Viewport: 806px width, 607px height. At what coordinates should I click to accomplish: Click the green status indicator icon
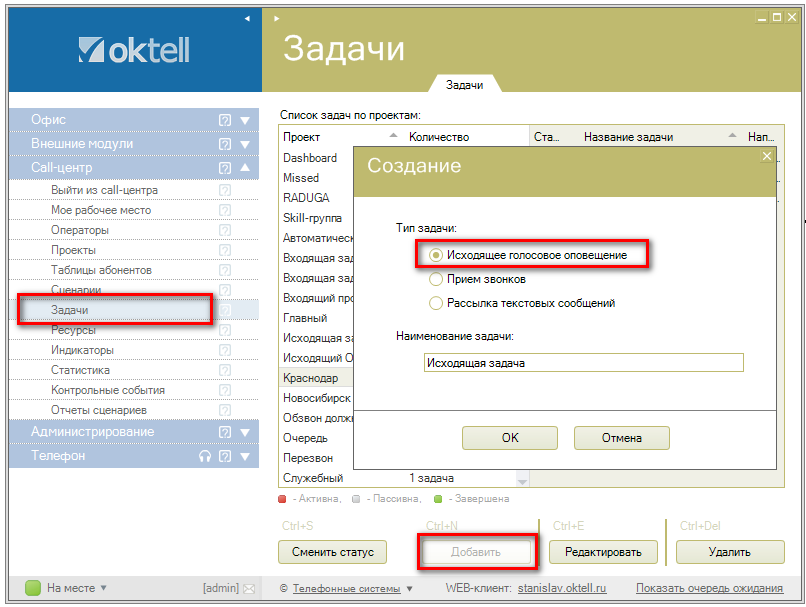coord(32,588)
